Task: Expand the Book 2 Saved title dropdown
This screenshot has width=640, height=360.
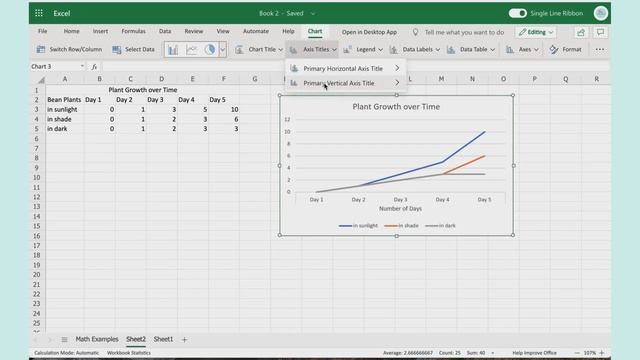Action: click(x=313, y=13)
